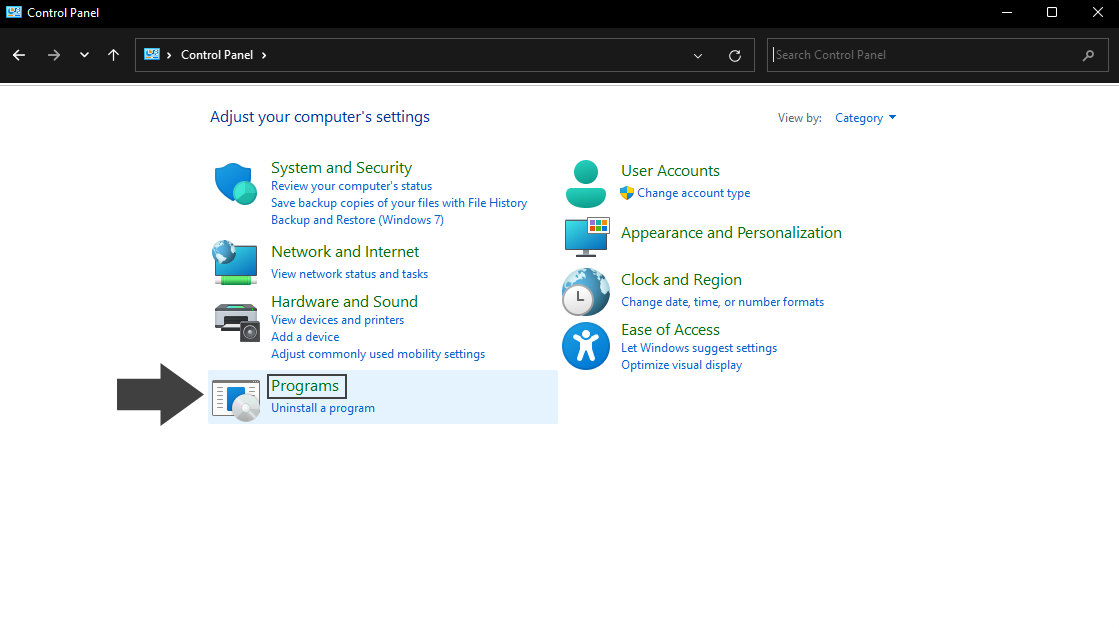The width and height of the screenshot is (1119, 628).
Task: Open Ease of Access category
Action: click(x=670, y=330)
